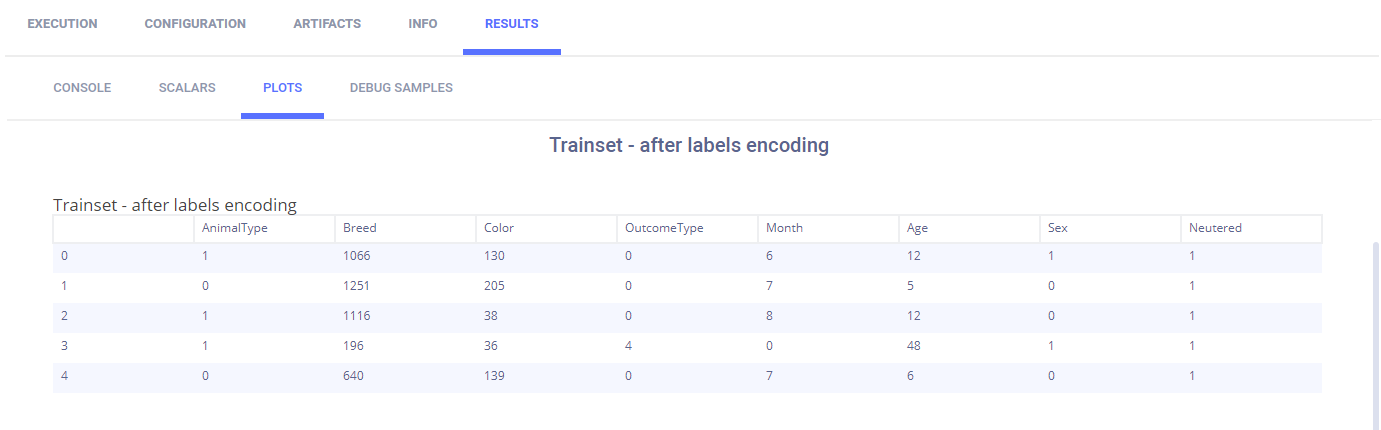Open the Console sub-tab
Viewport: 1381px width, 430px height.
[x=82, y=88]
